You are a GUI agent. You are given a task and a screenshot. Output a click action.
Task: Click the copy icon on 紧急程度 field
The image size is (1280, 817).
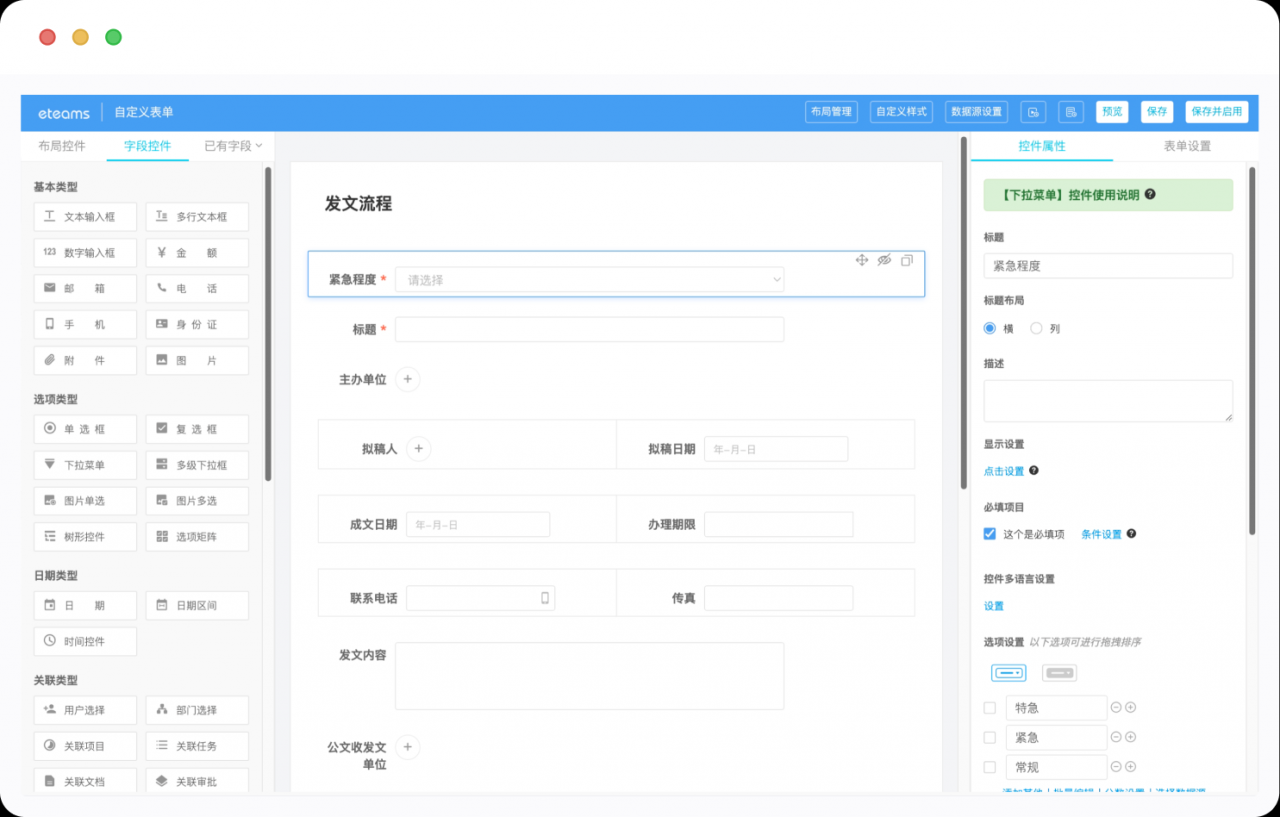907,260
